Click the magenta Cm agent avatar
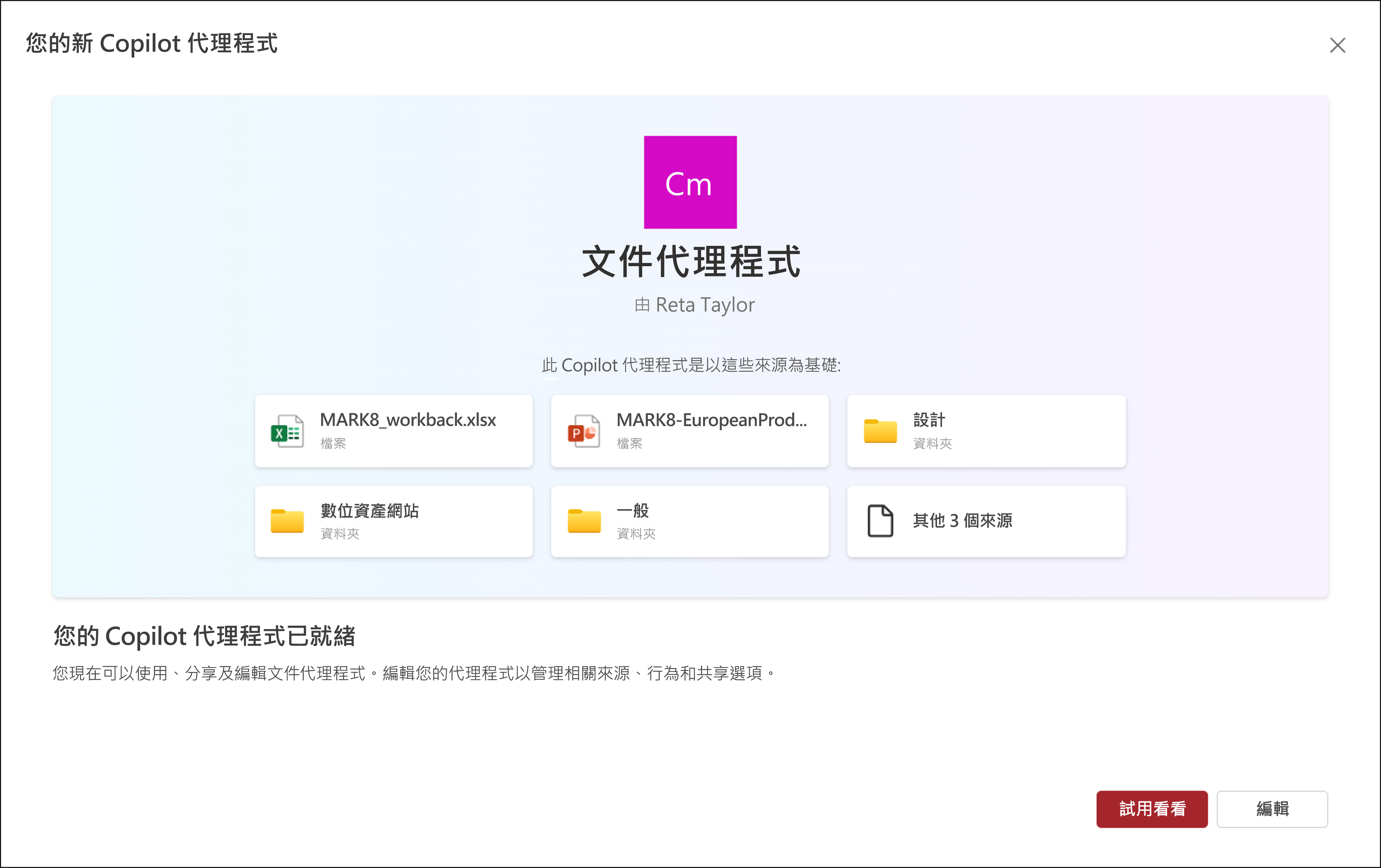Image resolution: width=1381 pixels, height=868 pixels. point(690,182)
